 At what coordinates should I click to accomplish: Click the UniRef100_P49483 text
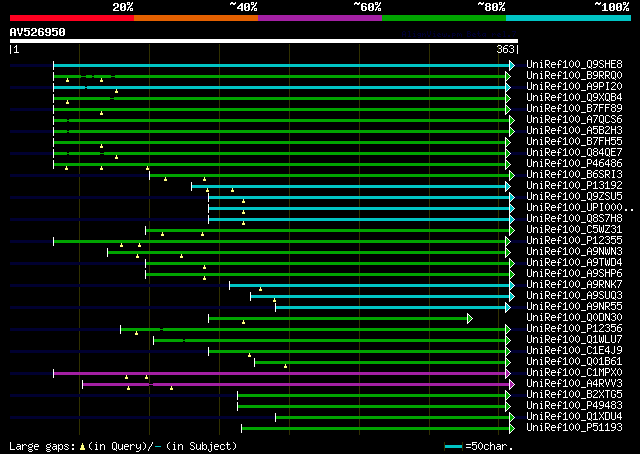click(x=574, y=406)
